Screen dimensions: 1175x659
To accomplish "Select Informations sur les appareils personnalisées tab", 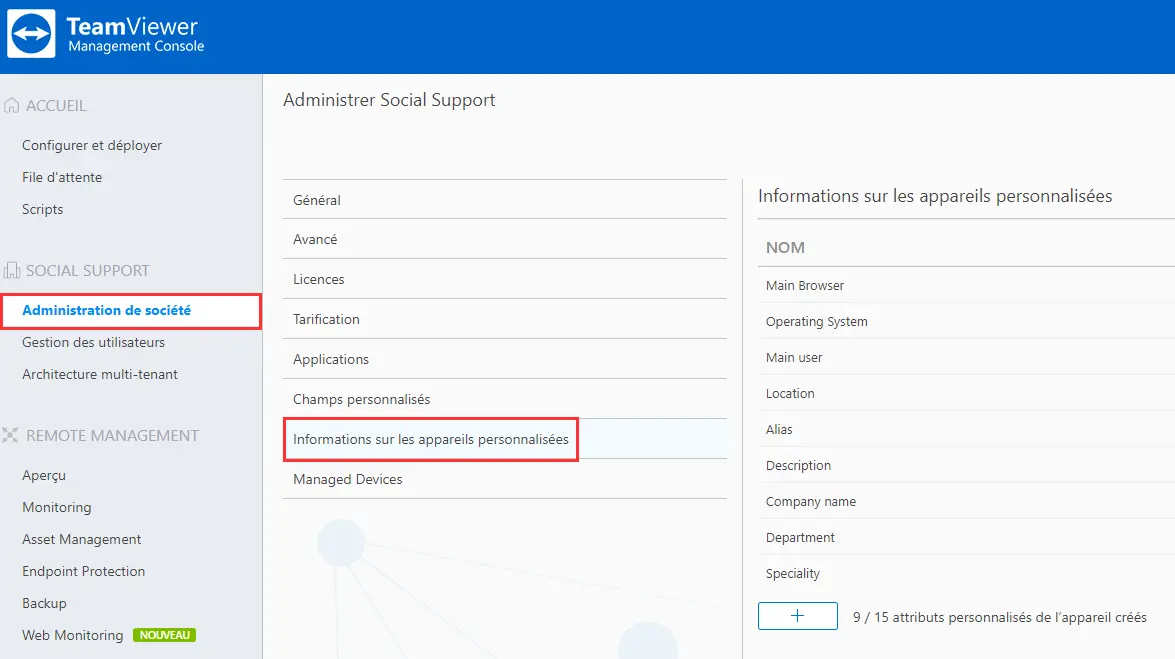I will [505, 439].
